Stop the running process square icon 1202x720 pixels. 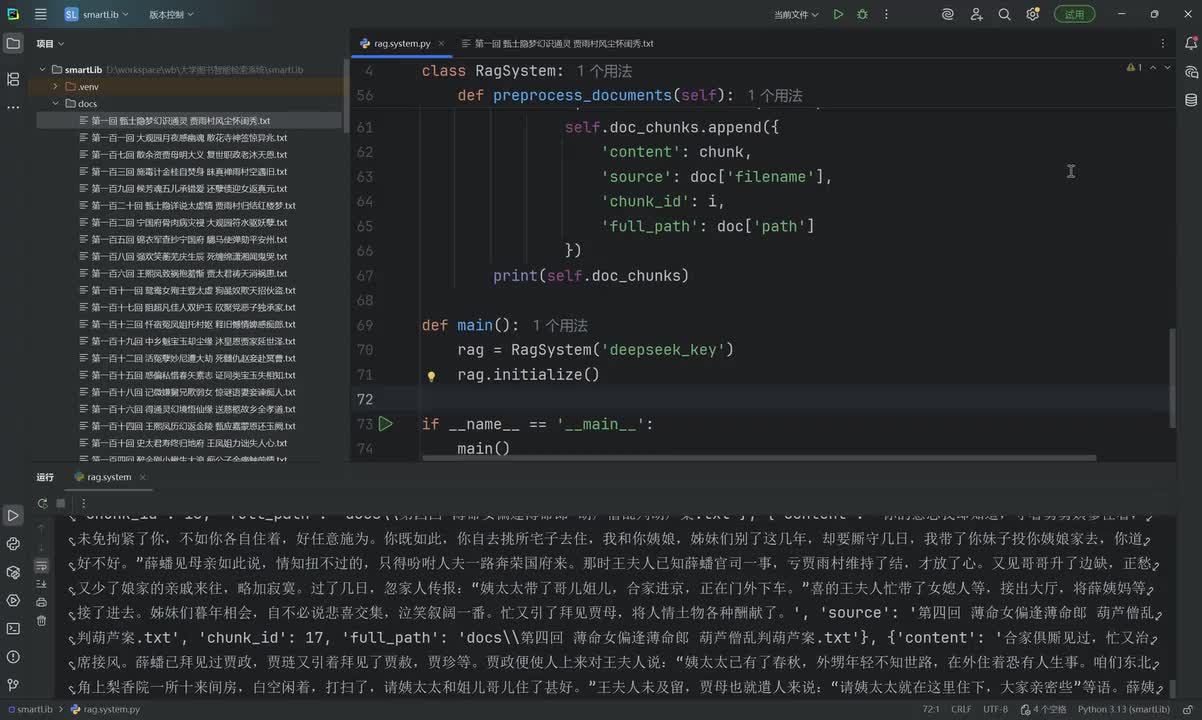click(61, 504)
